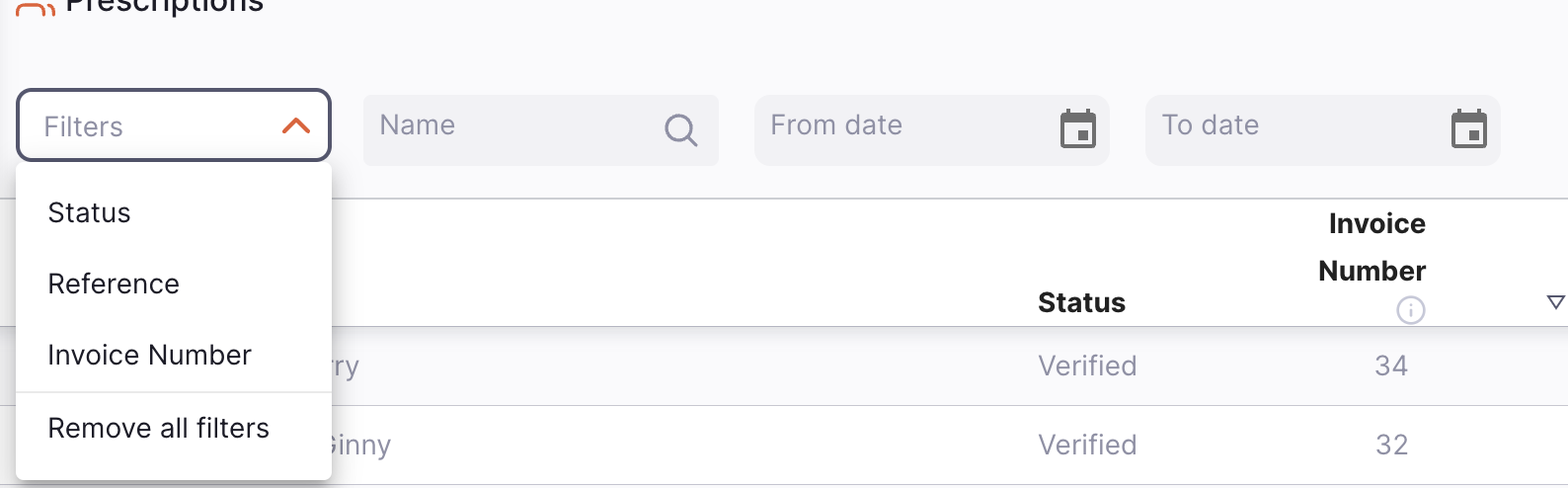
Task: Open the To date calendar icon
Action: pyautogui.click(x=1468, y=129)
